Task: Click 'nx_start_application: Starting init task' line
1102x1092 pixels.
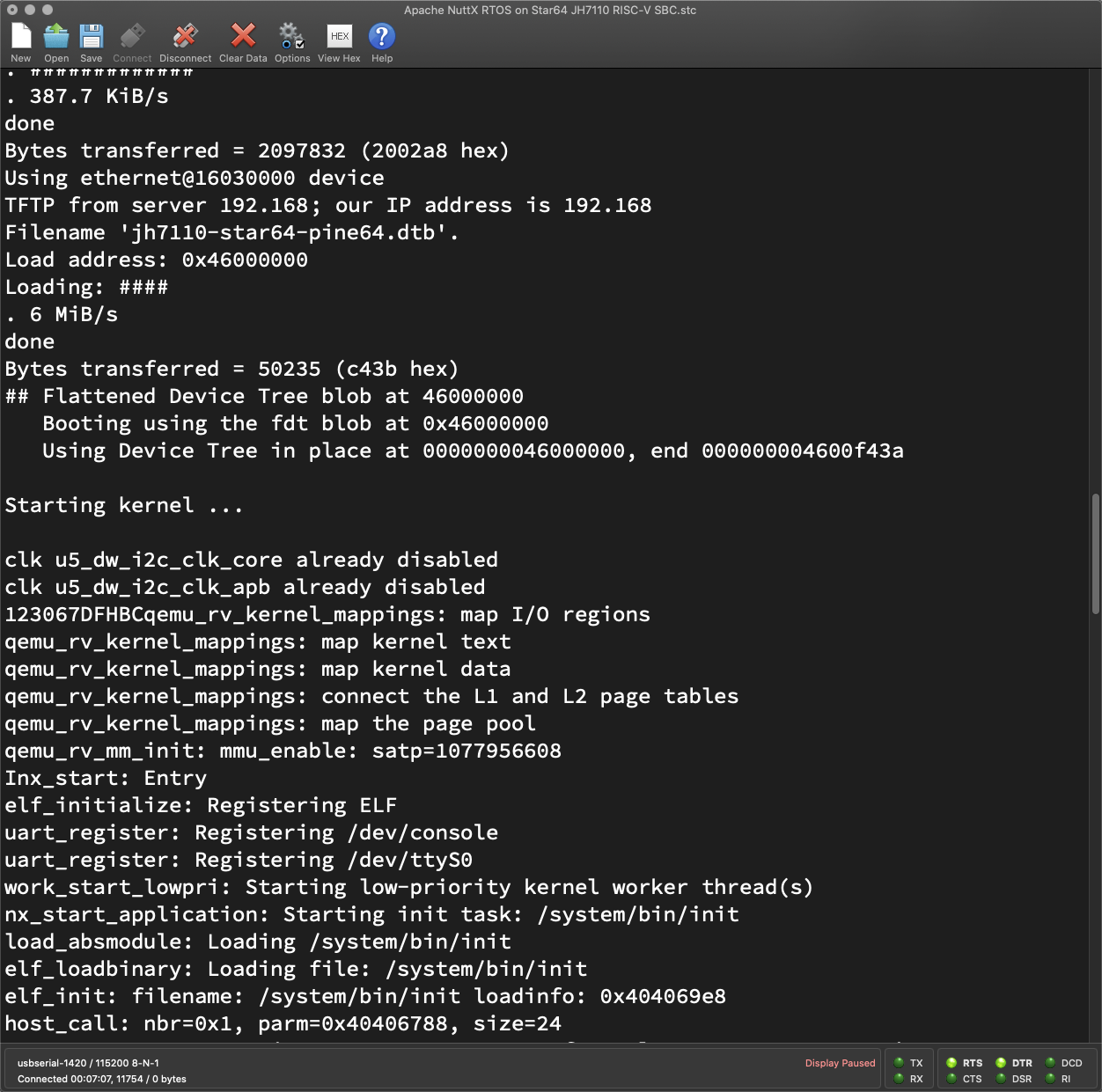Action: point(371,915)
